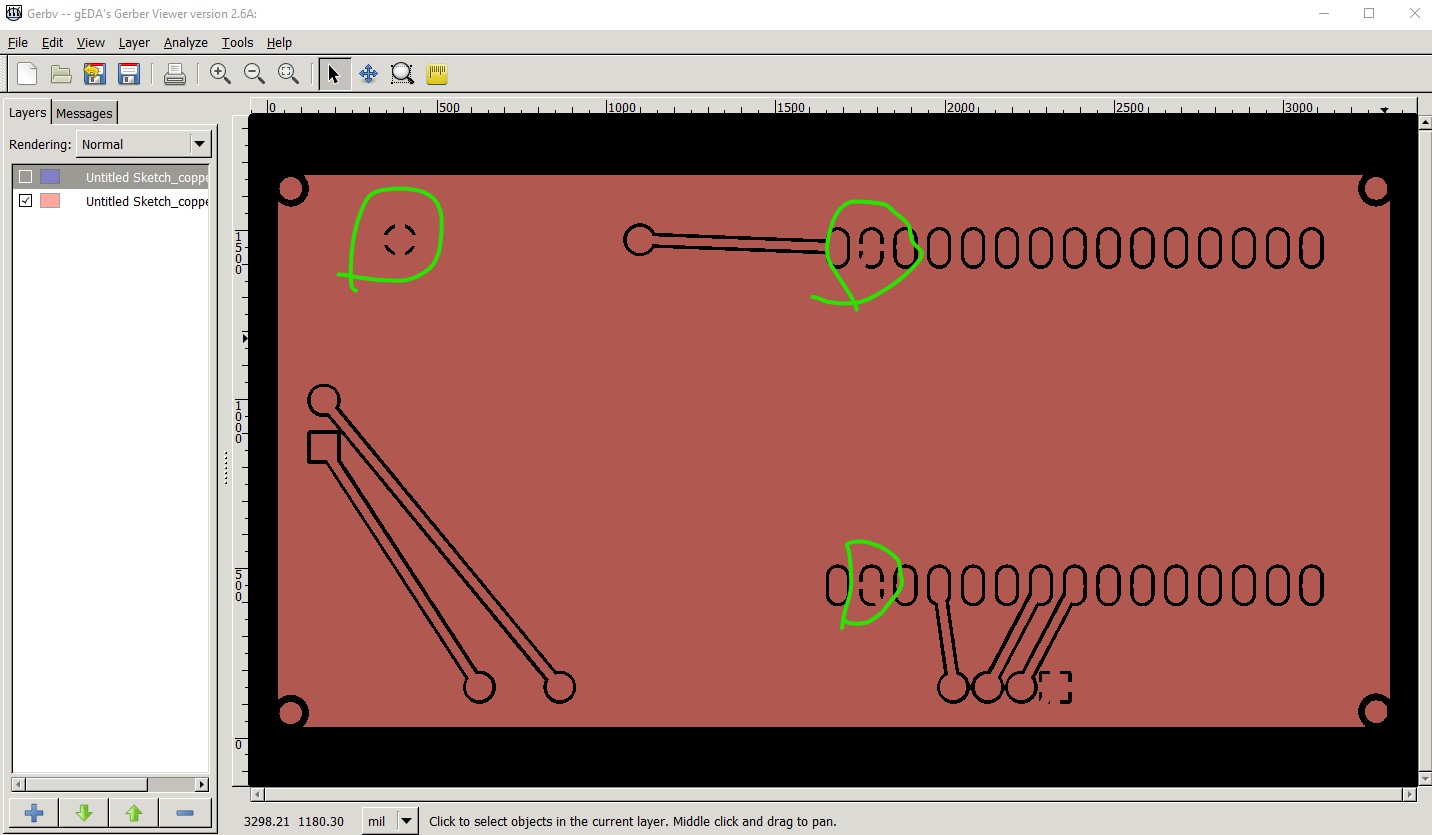Click the New project toolbar icon
Image resolution: width=1432 pixels, height=835 pixels.
(27, 74)
